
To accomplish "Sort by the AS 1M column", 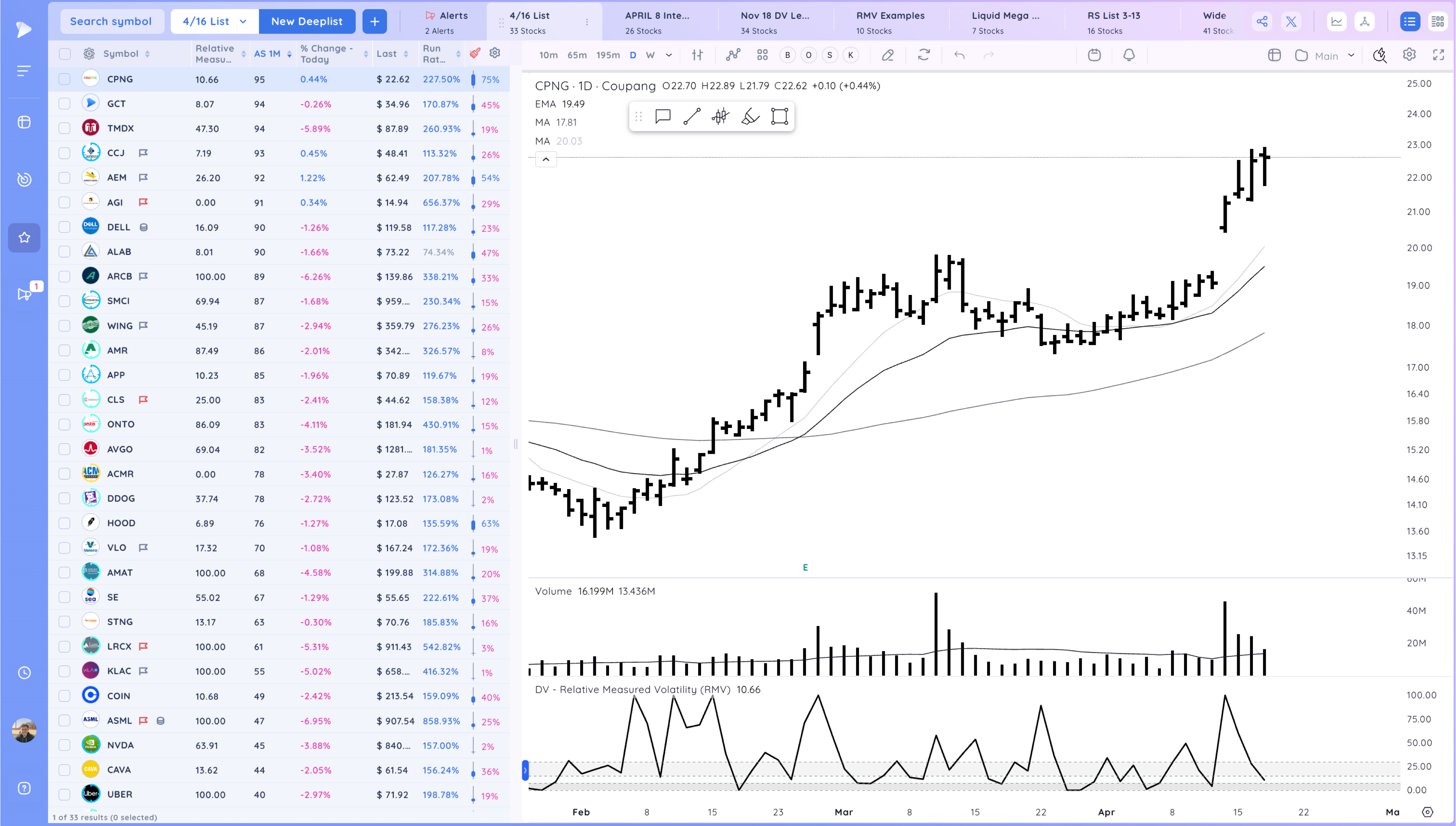I will coord(273,54).
